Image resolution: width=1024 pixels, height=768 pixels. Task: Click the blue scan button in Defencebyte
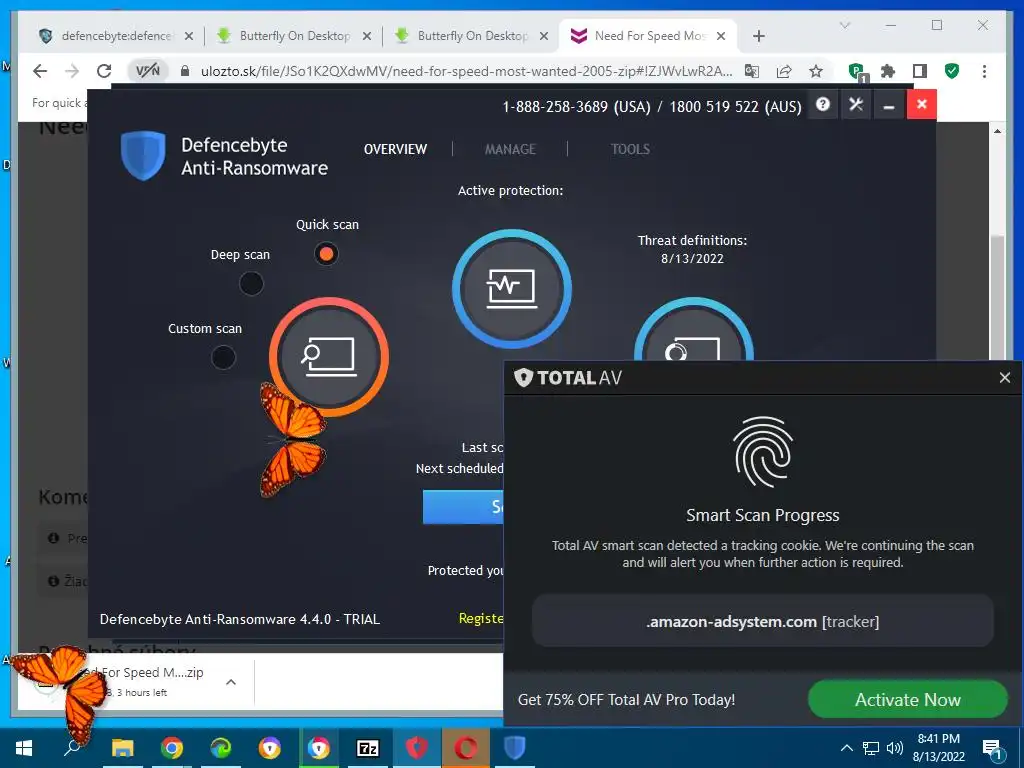point(463,507)
